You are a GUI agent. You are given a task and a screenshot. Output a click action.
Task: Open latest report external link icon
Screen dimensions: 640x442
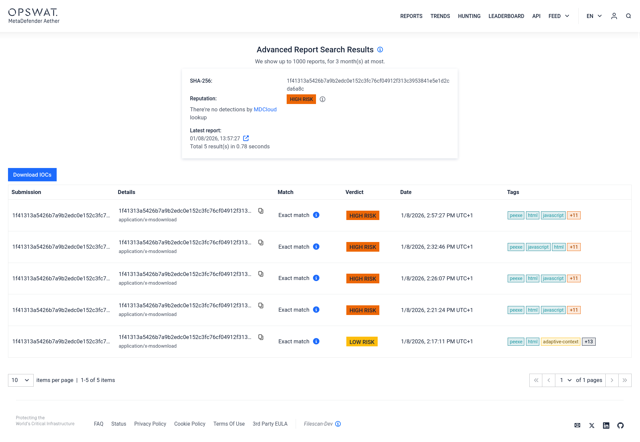(246, 138)
